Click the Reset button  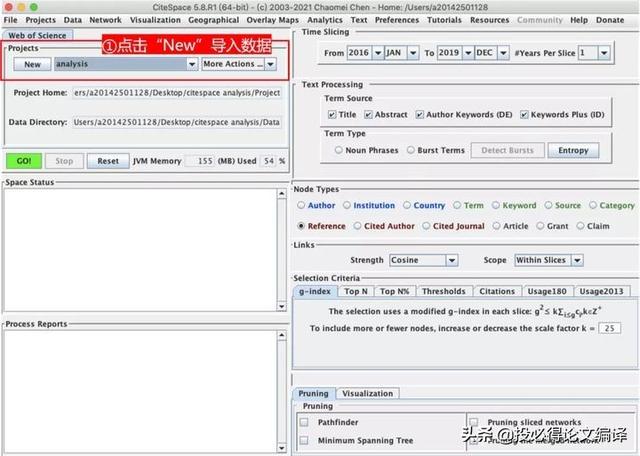coord(108,161)
